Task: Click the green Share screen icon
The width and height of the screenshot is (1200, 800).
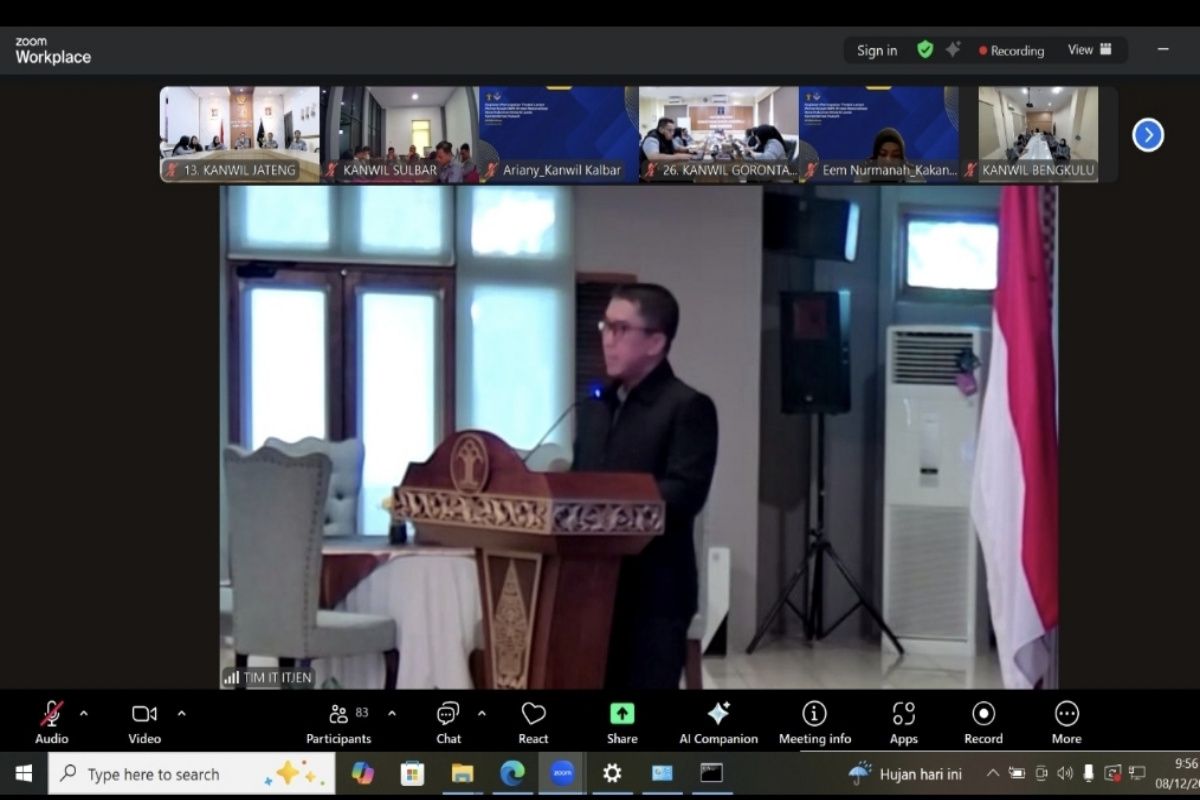Action: 622,722
